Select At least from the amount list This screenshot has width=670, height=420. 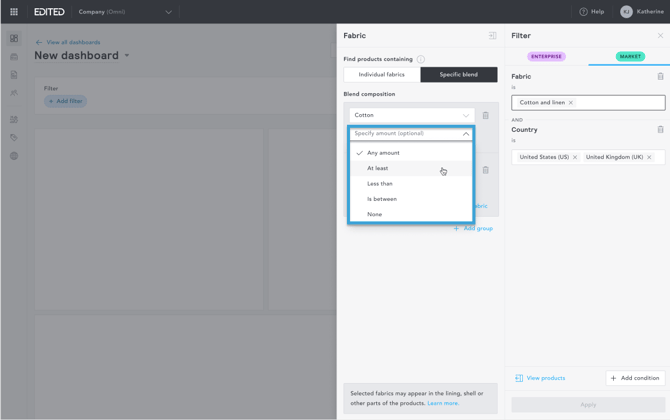378,168
